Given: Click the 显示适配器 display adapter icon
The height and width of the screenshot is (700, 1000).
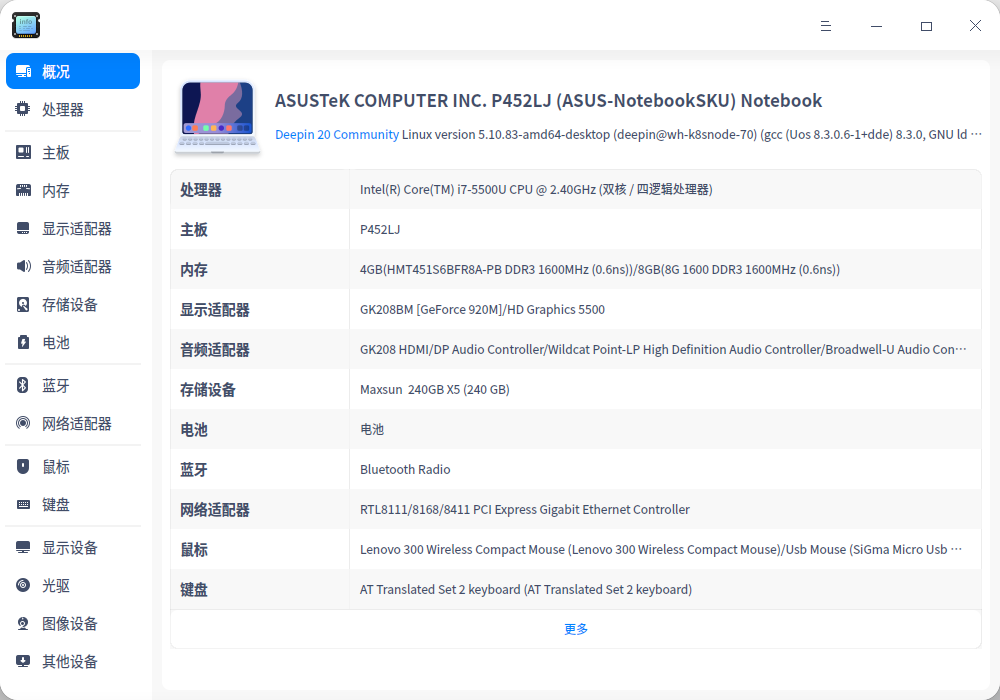Looking at the screenshot, I should tap(23, 228).
